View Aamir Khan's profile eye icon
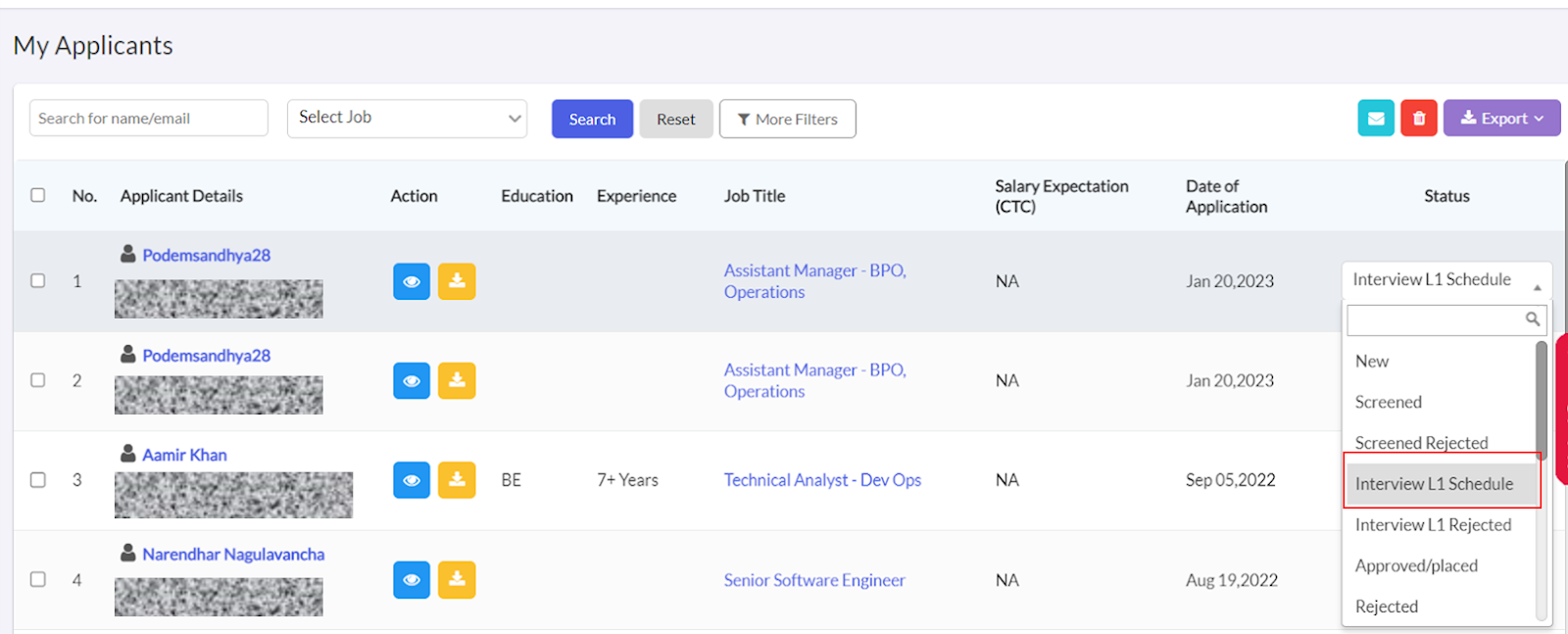The height and width of the screenshot is (634, 1568). pyautogui.click(x=412, y=480)
